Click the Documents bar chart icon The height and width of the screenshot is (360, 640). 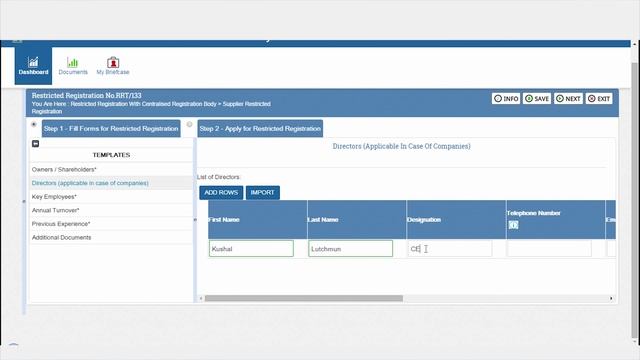pyautogui.click(x=73, y=62)
